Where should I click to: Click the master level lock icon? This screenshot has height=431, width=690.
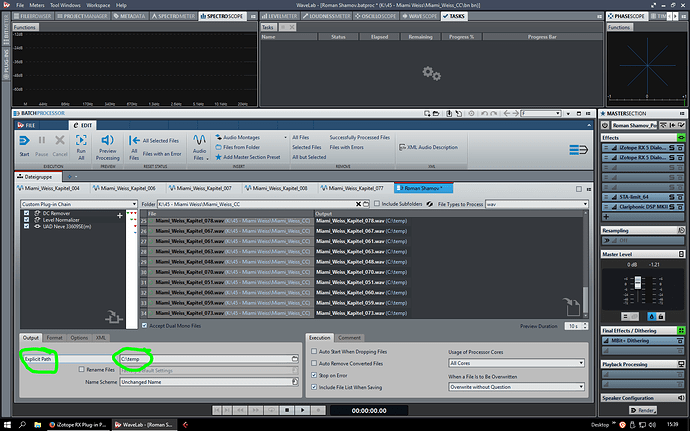(x=661, y=317)
